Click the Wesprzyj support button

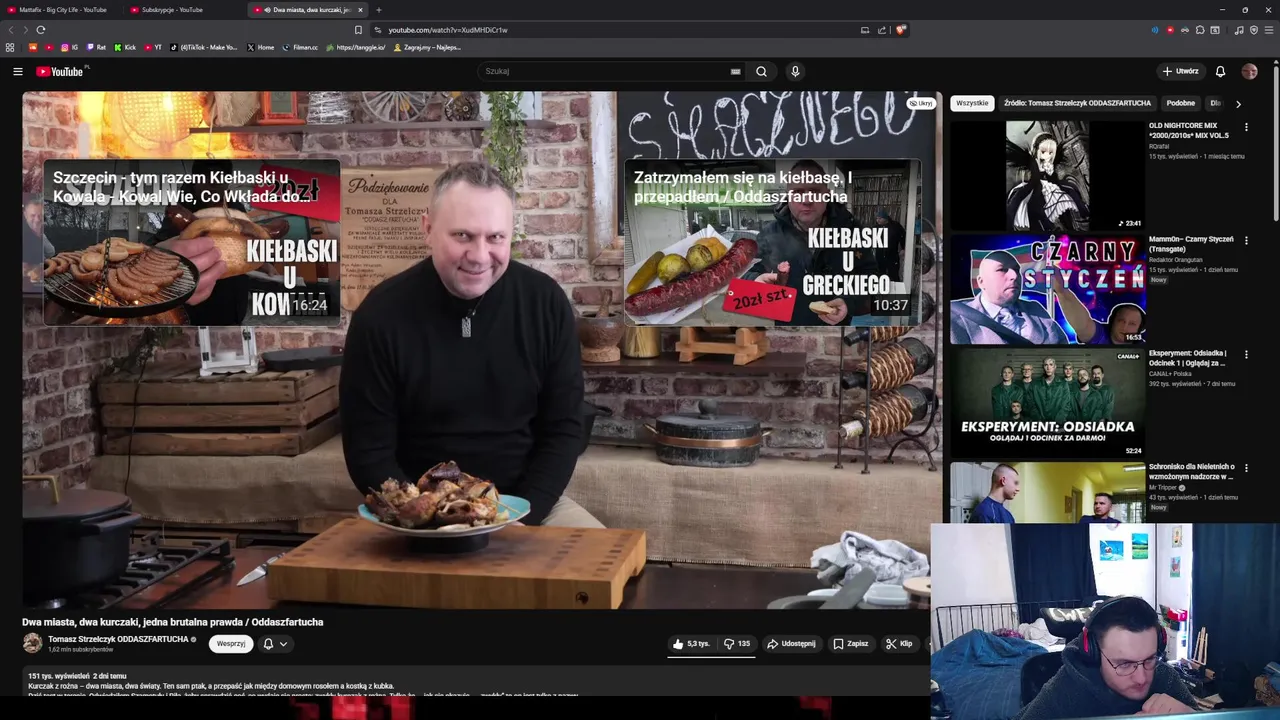pos(231,644)
